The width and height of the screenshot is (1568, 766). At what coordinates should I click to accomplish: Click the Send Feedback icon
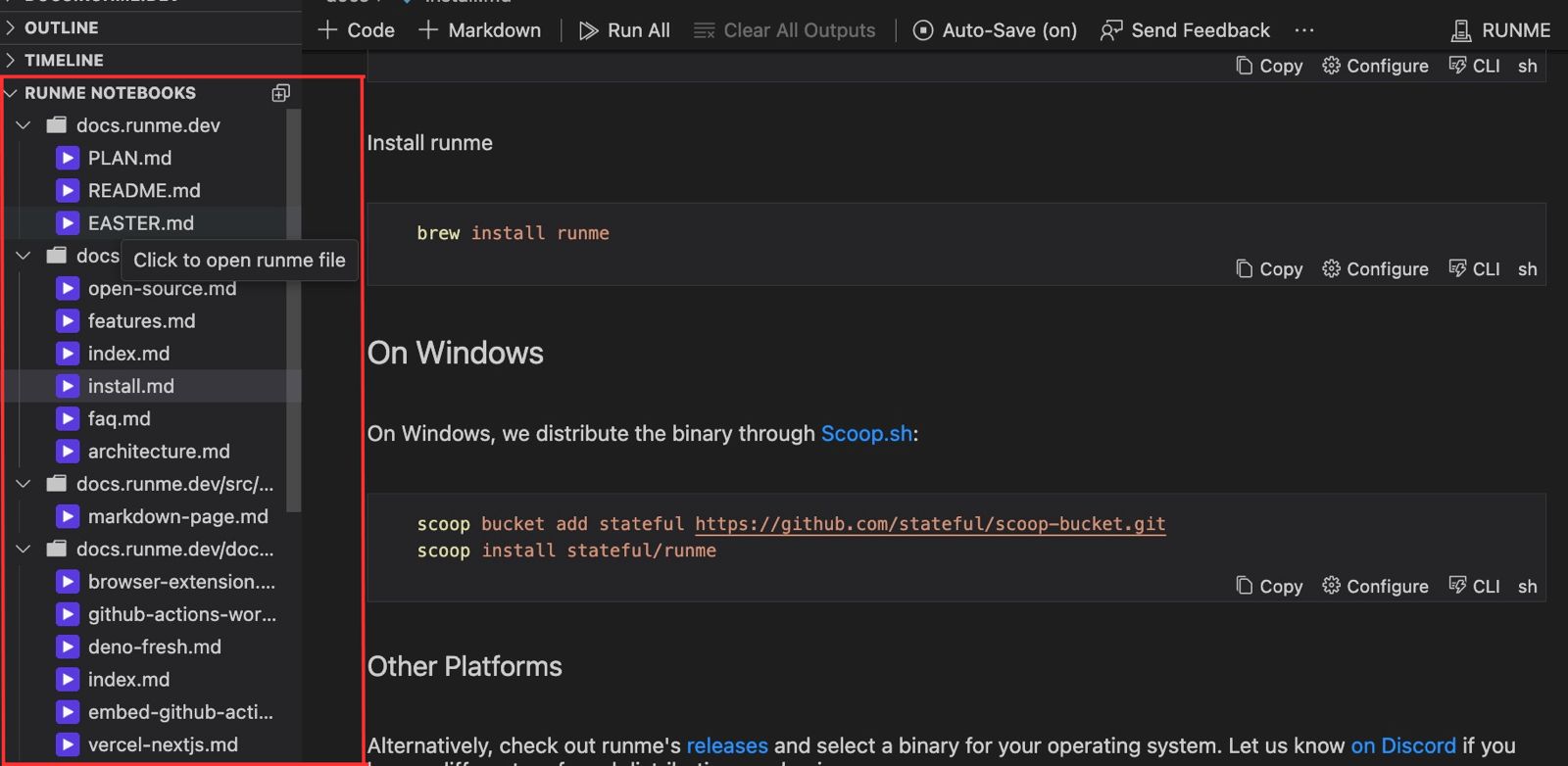click(x=1111, y=30)
